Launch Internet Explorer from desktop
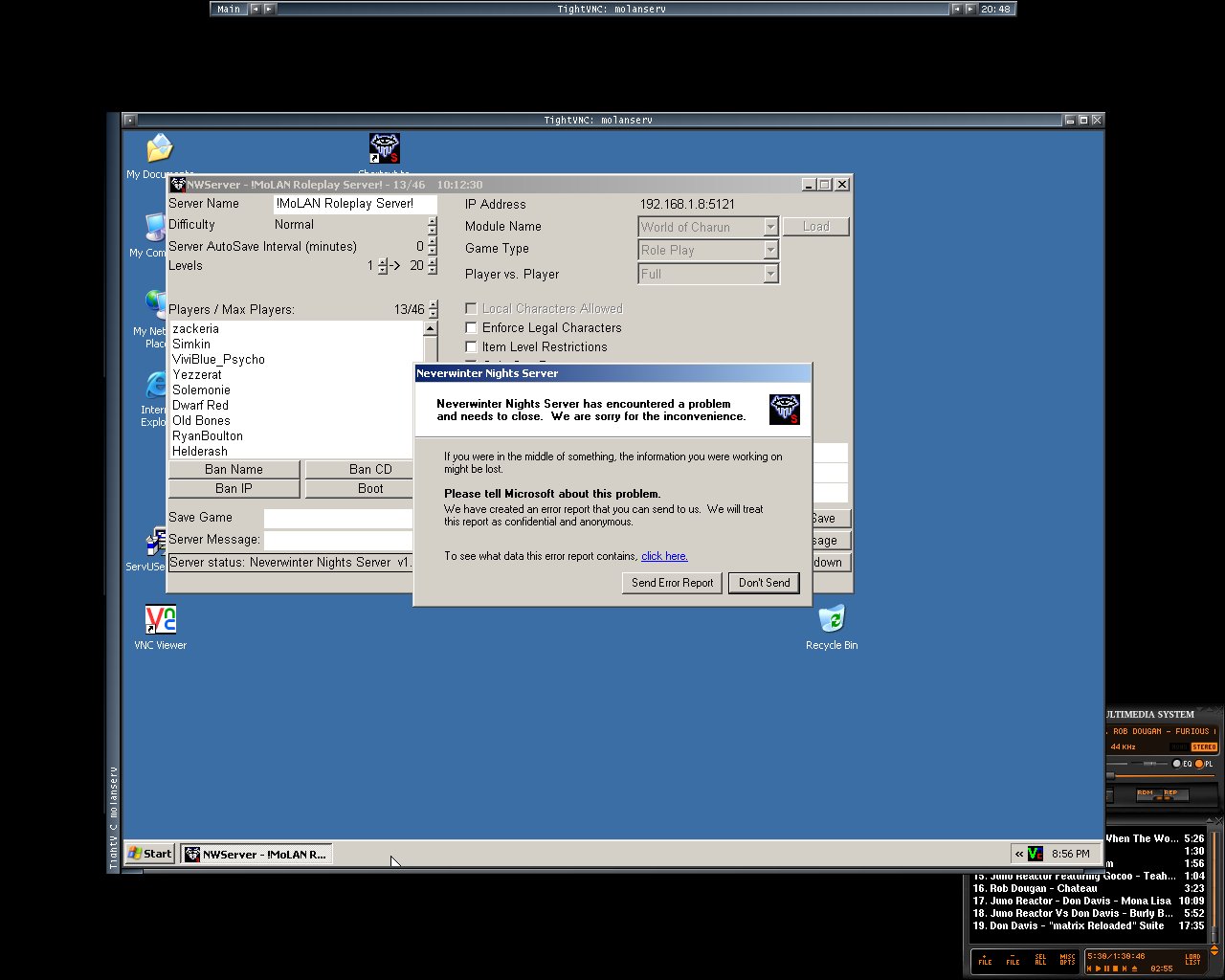Image resolution: width=1225 pixels, height=980 pixels. (x=155, y=397)
